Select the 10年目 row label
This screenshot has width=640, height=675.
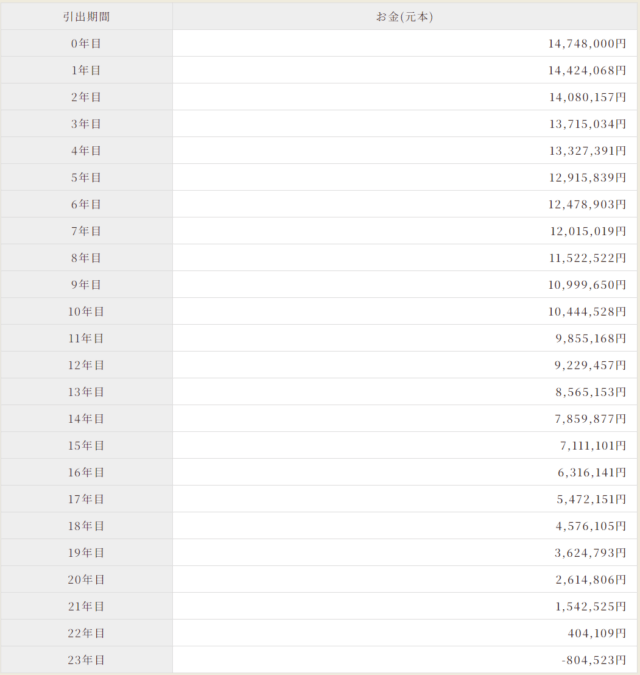tap(86, 312)
